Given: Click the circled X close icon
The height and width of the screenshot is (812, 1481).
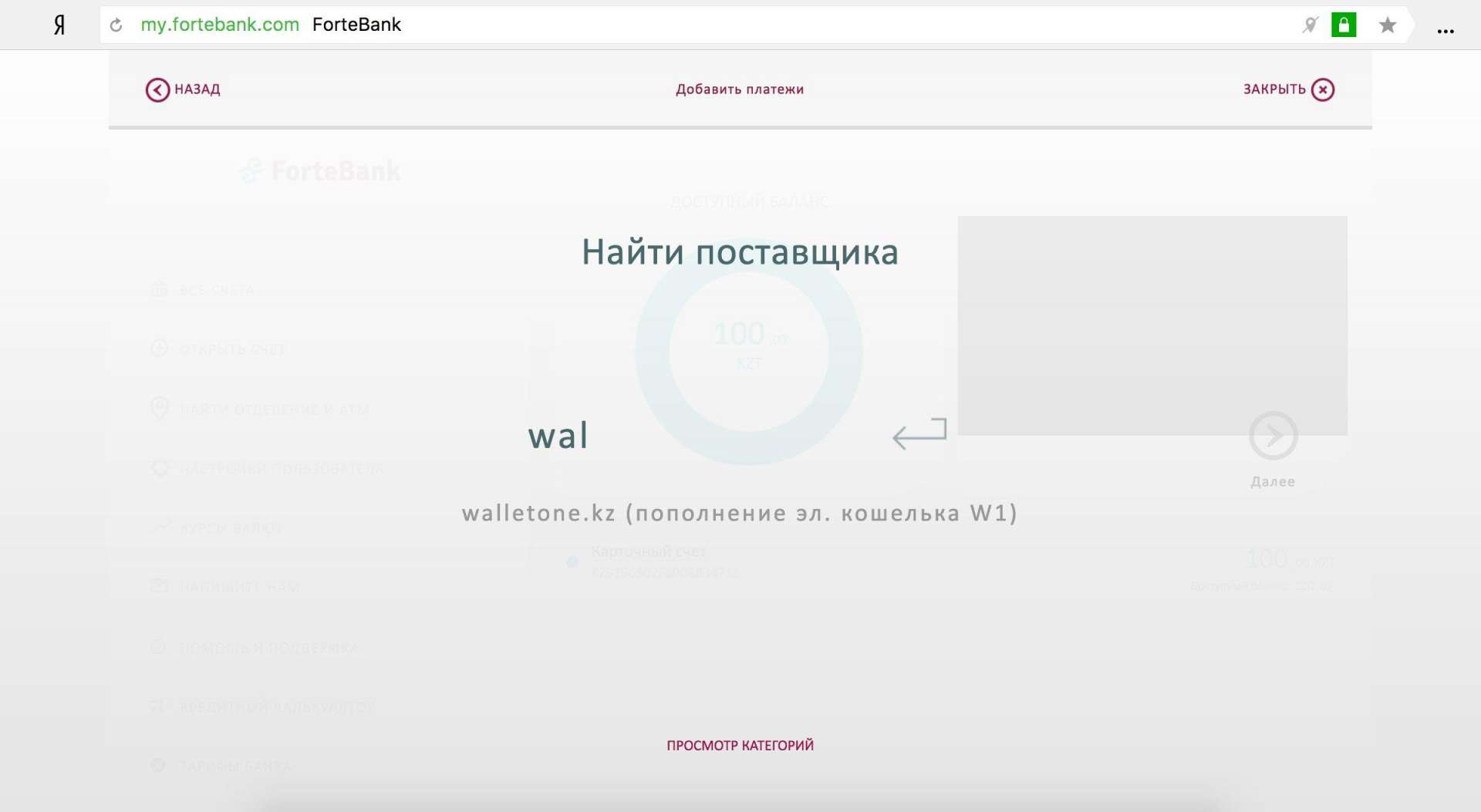Looking at the screenshot, I should tap(1322, 90).
